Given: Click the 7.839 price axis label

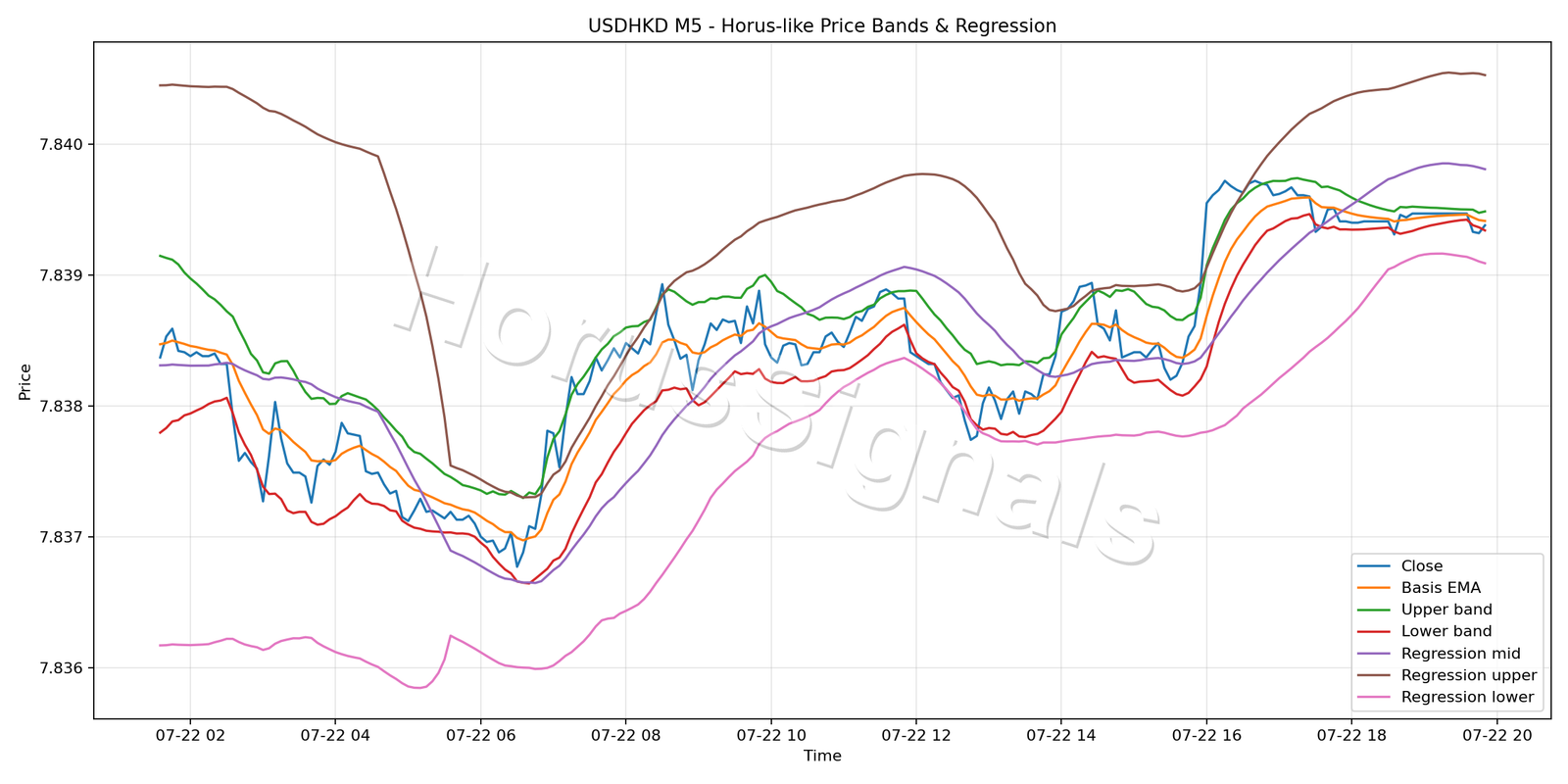Looking at the screenshot, I should click(64, 275).
